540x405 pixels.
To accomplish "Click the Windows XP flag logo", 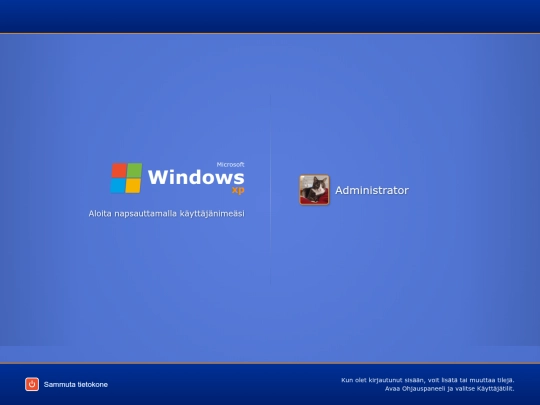I will point(126,178).
